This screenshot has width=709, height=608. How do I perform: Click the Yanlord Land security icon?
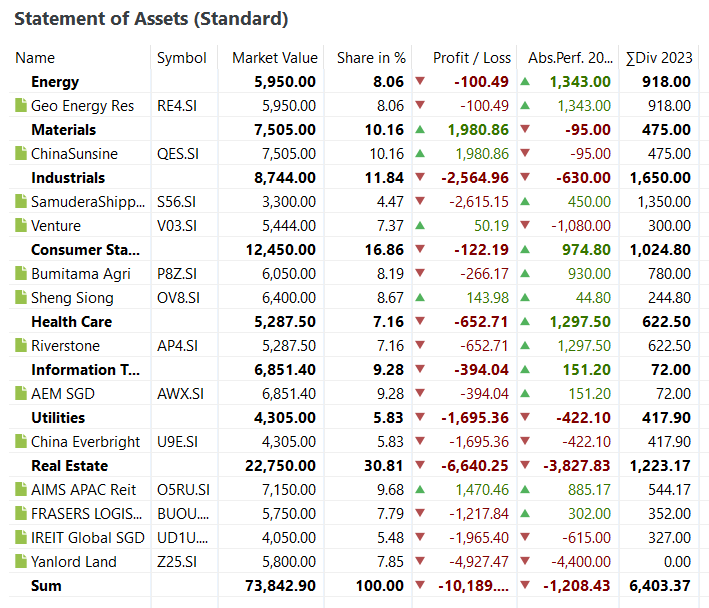pyautogui.click(x=21, y=562)
